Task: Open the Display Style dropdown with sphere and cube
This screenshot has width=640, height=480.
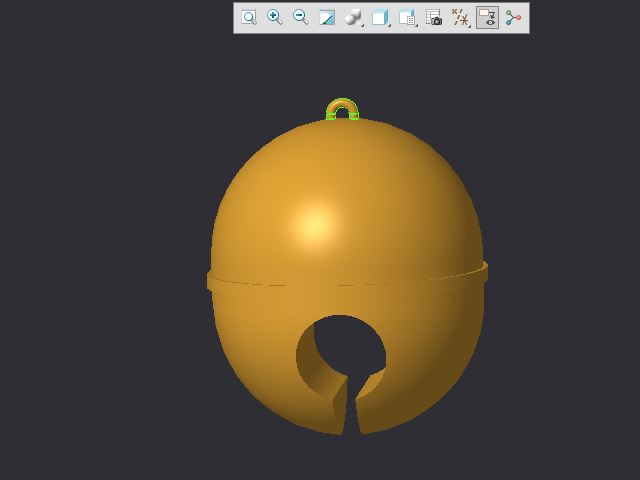Action: tap(353, 18)
